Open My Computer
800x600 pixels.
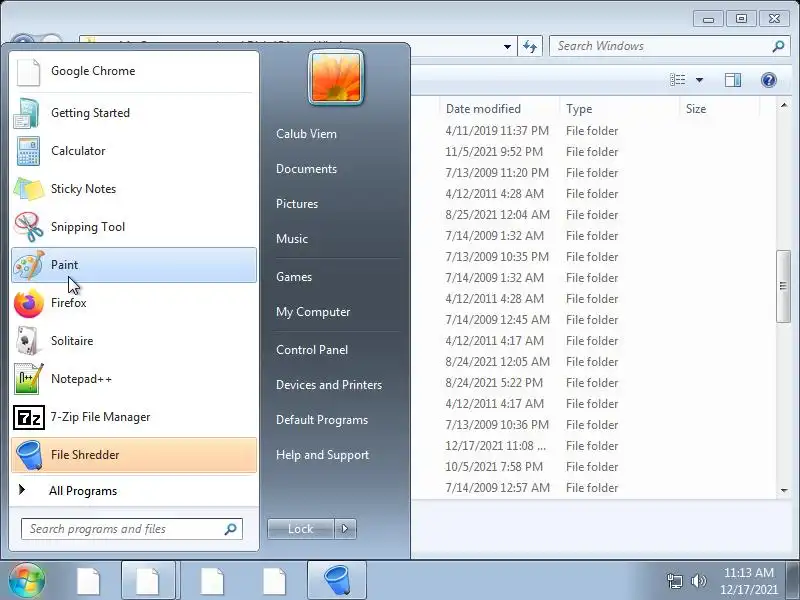tap(313, 312)
